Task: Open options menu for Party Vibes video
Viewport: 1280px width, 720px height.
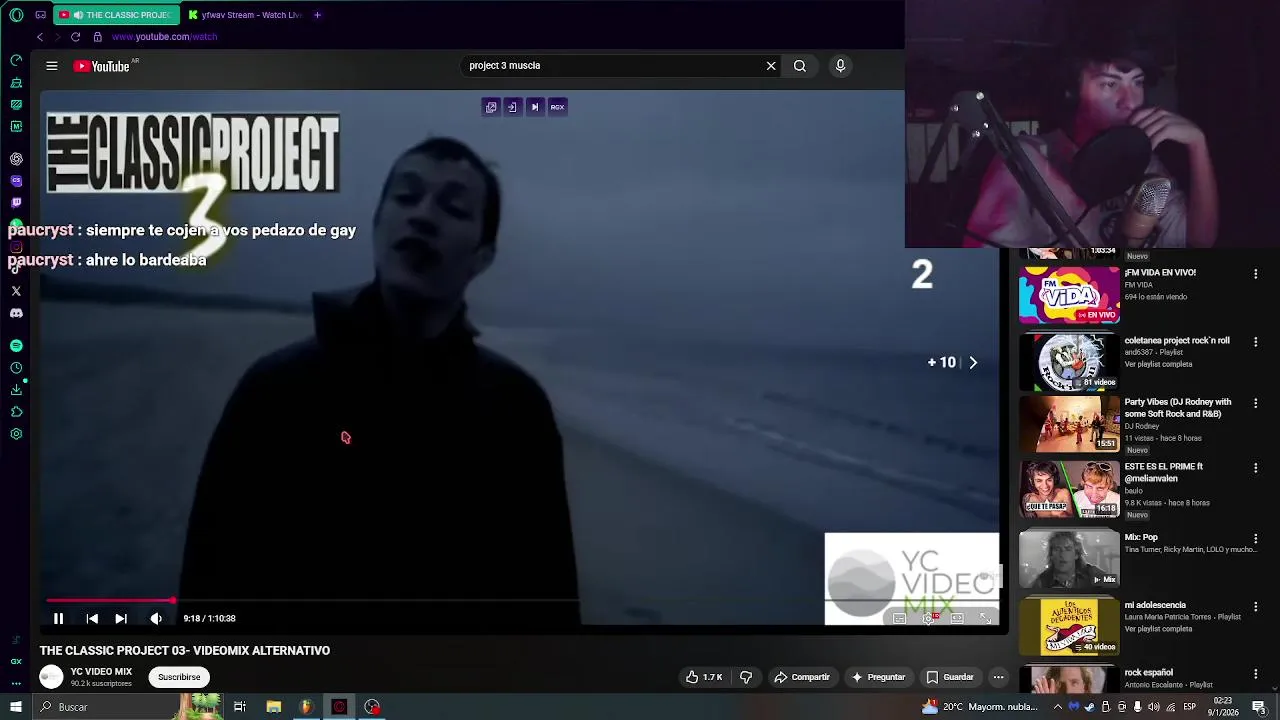Action: (x=1256, y=403)
